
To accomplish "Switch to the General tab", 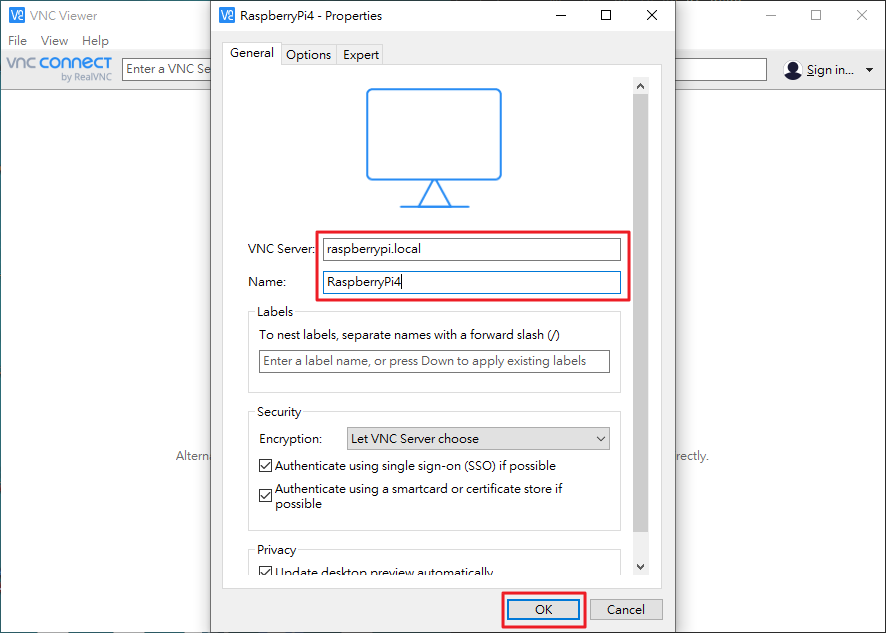I will point(252,53).
